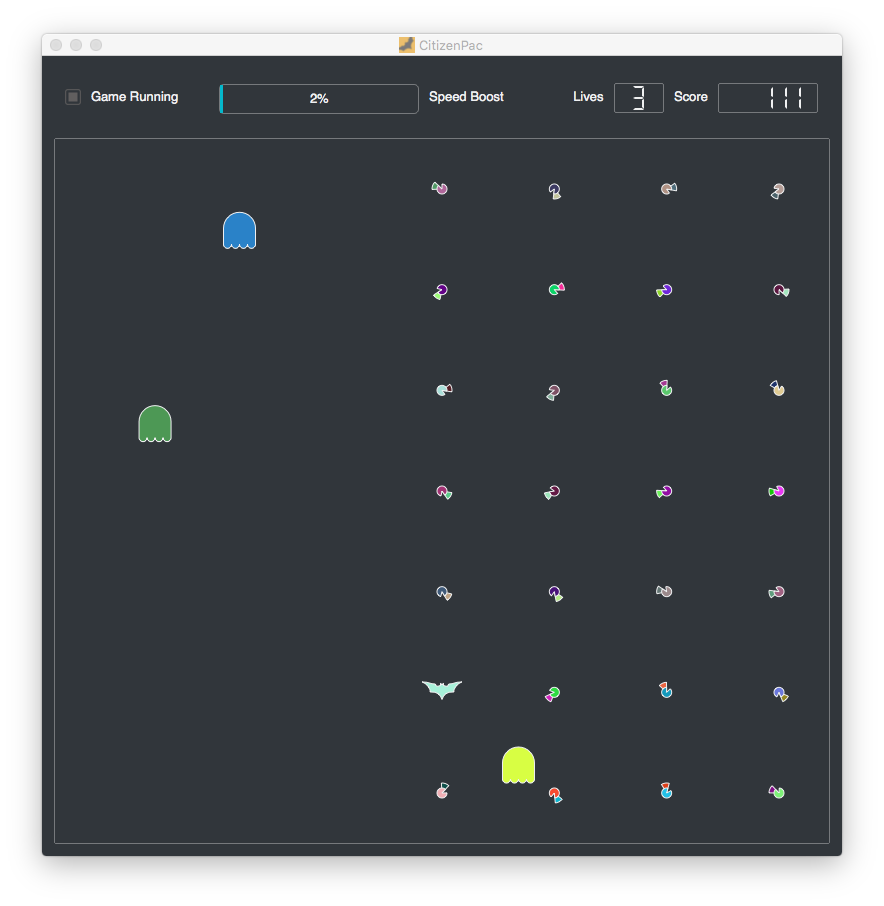Select the pale pink pac-man with teal wedge
The image size is (884, 906).
(442, 791)
